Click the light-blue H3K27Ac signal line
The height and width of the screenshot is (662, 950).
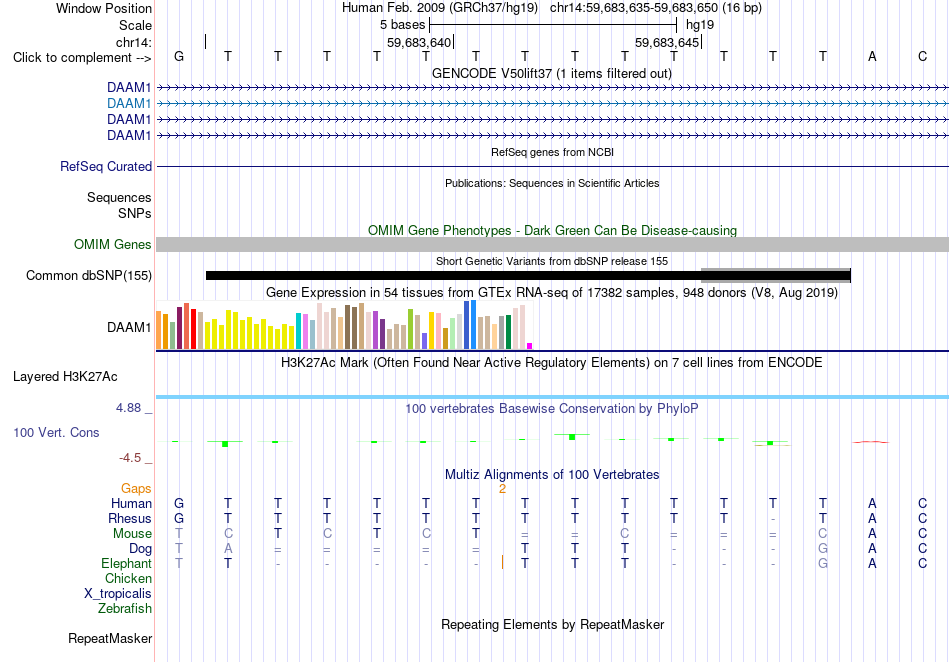click(x=552, y=397)
